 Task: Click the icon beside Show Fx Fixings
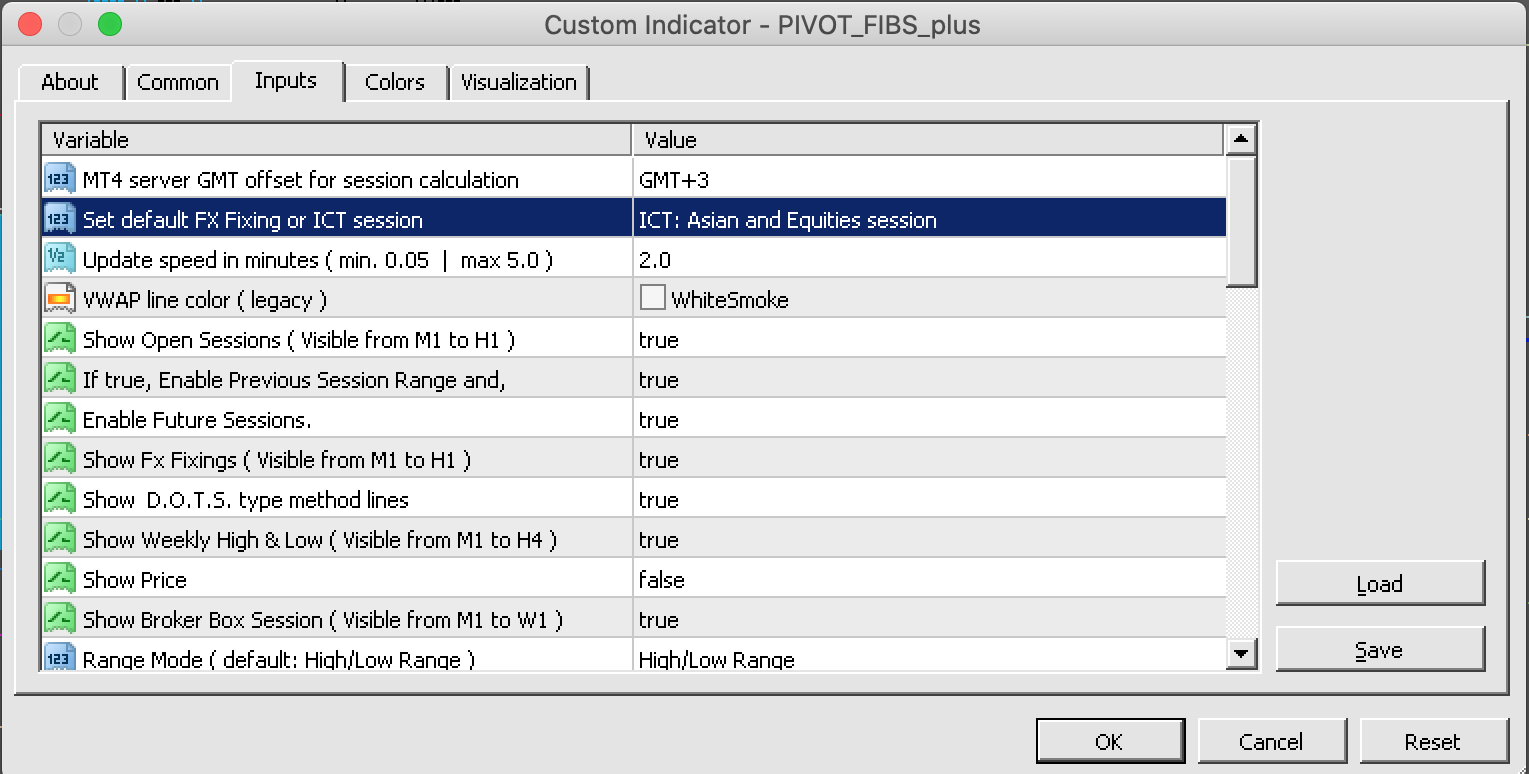point(60,460)
